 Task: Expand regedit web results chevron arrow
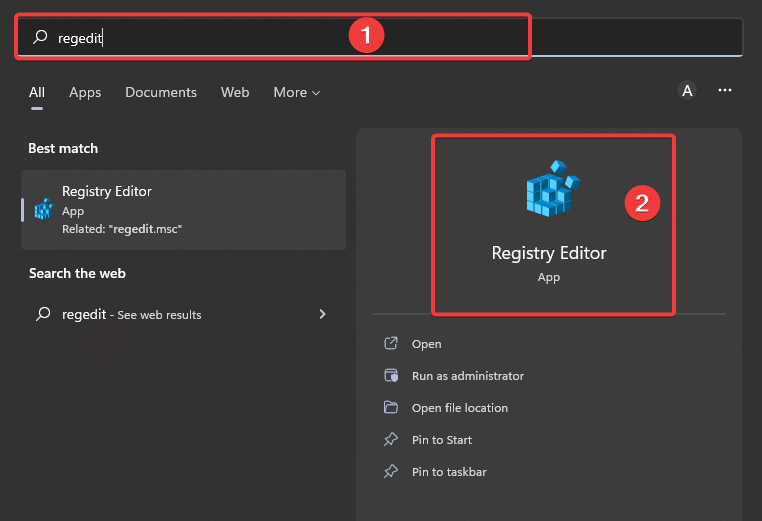point(322,314)
